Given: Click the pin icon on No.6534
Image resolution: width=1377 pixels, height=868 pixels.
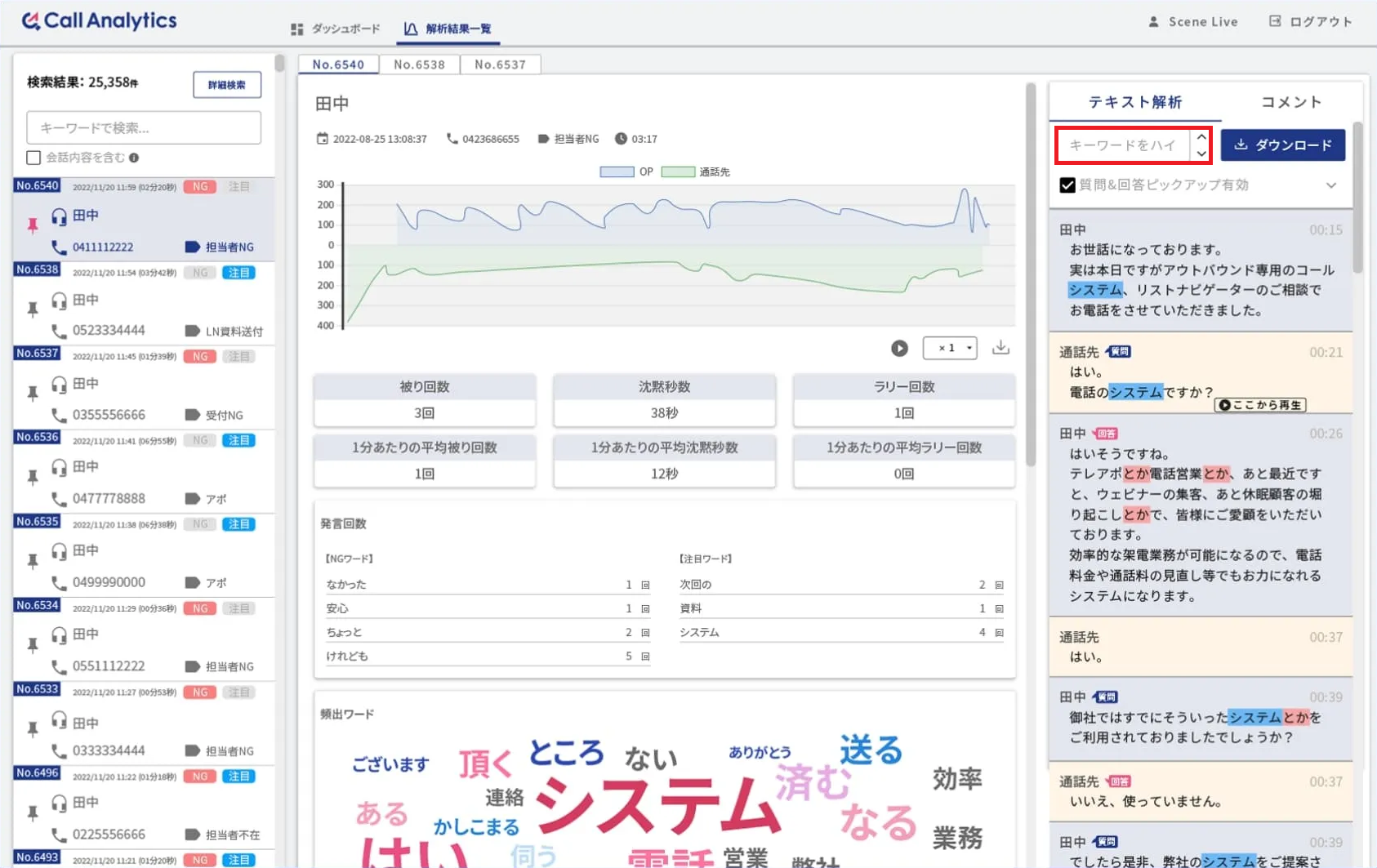Looking at the screenshot, I should (x=33, y=645).
